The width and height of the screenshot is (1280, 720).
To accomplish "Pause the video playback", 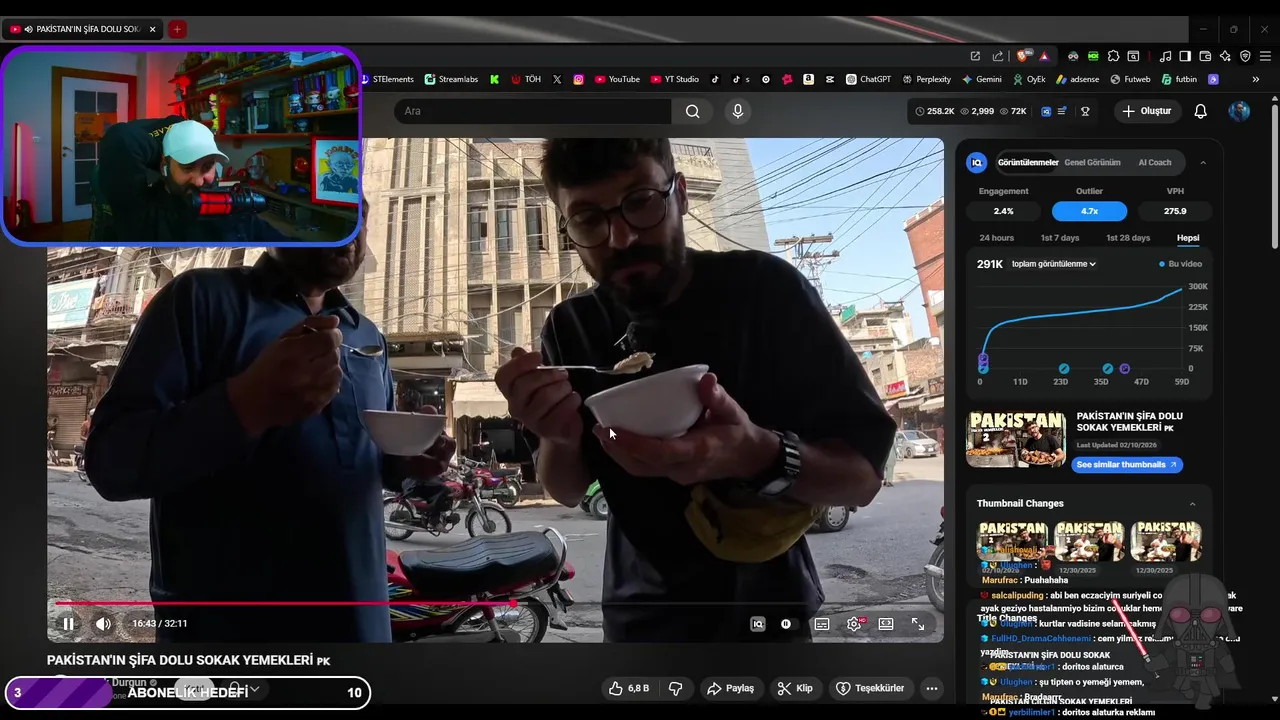I will (x=68, y=624).
